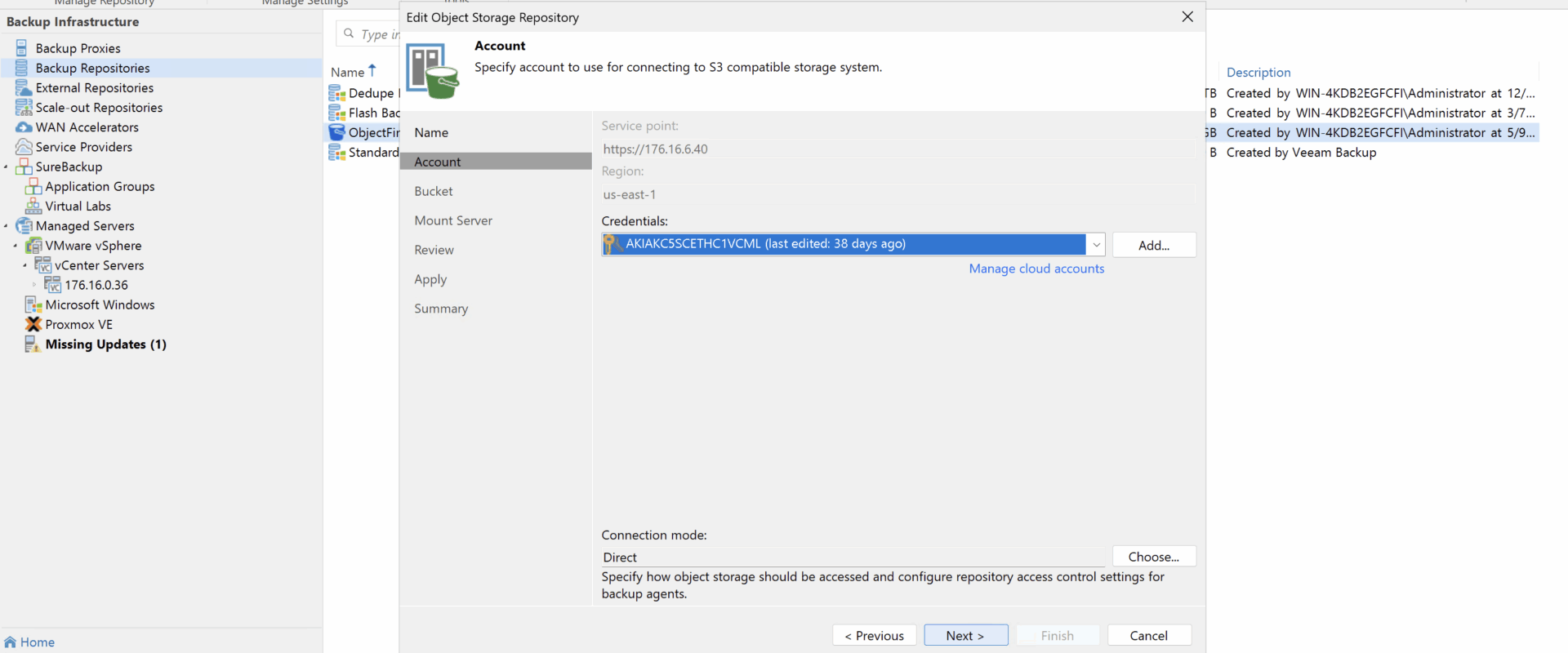
Task: Click the Missing Updates icon
Action: click(x=33, y=344)
